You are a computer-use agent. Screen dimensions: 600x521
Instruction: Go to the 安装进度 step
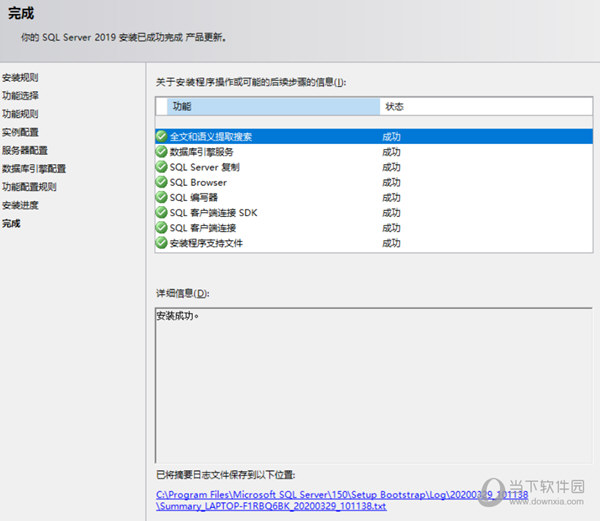tap(20, 205)
